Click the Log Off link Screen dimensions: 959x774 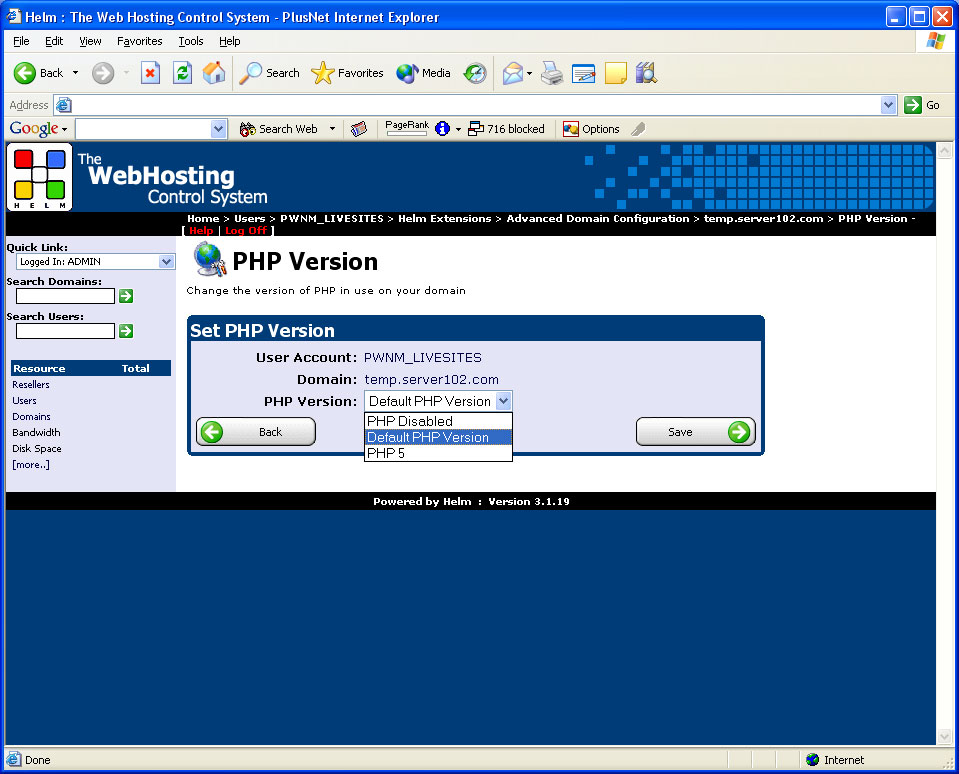point(246,230)
